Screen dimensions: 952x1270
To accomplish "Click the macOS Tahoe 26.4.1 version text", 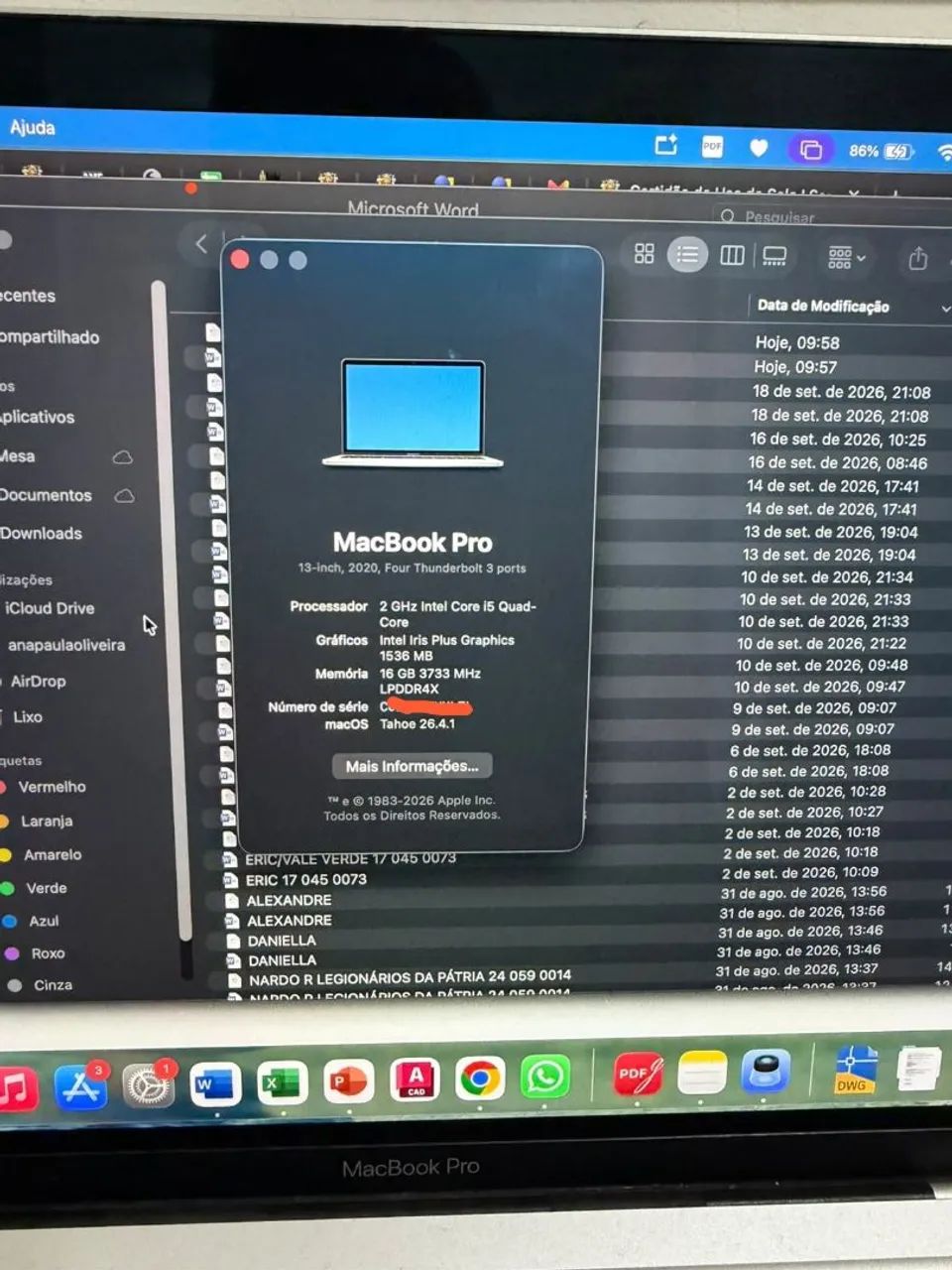I will 417,723.
